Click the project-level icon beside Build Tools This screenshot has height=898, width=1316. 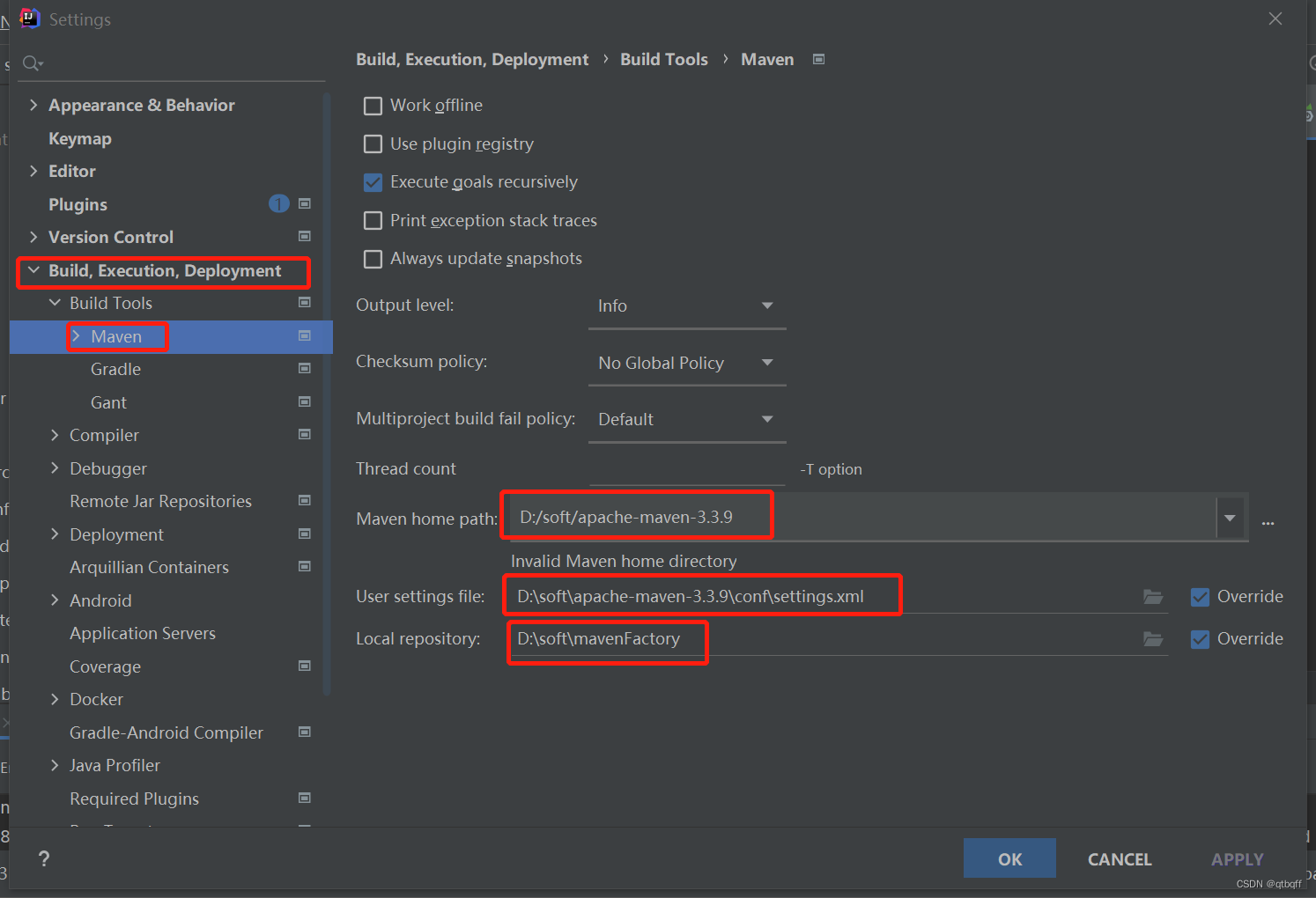(x=305, y=302)
